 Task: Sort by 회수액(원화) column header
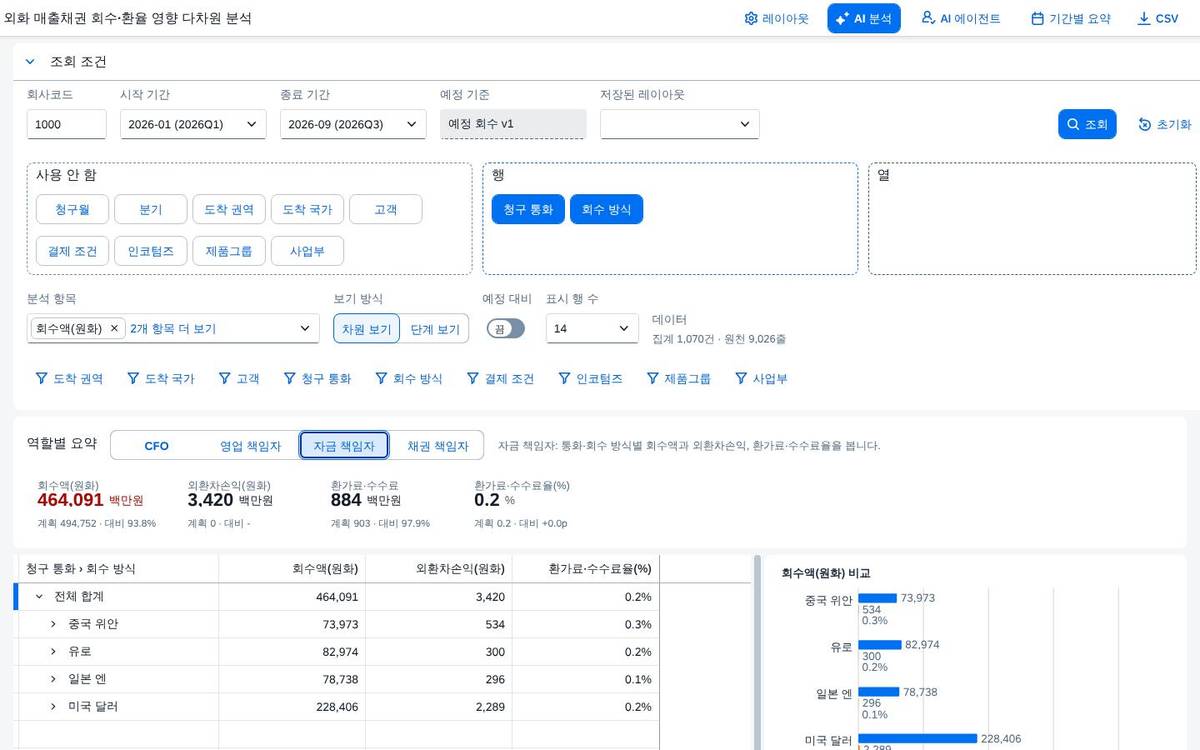tap(292, 568)
